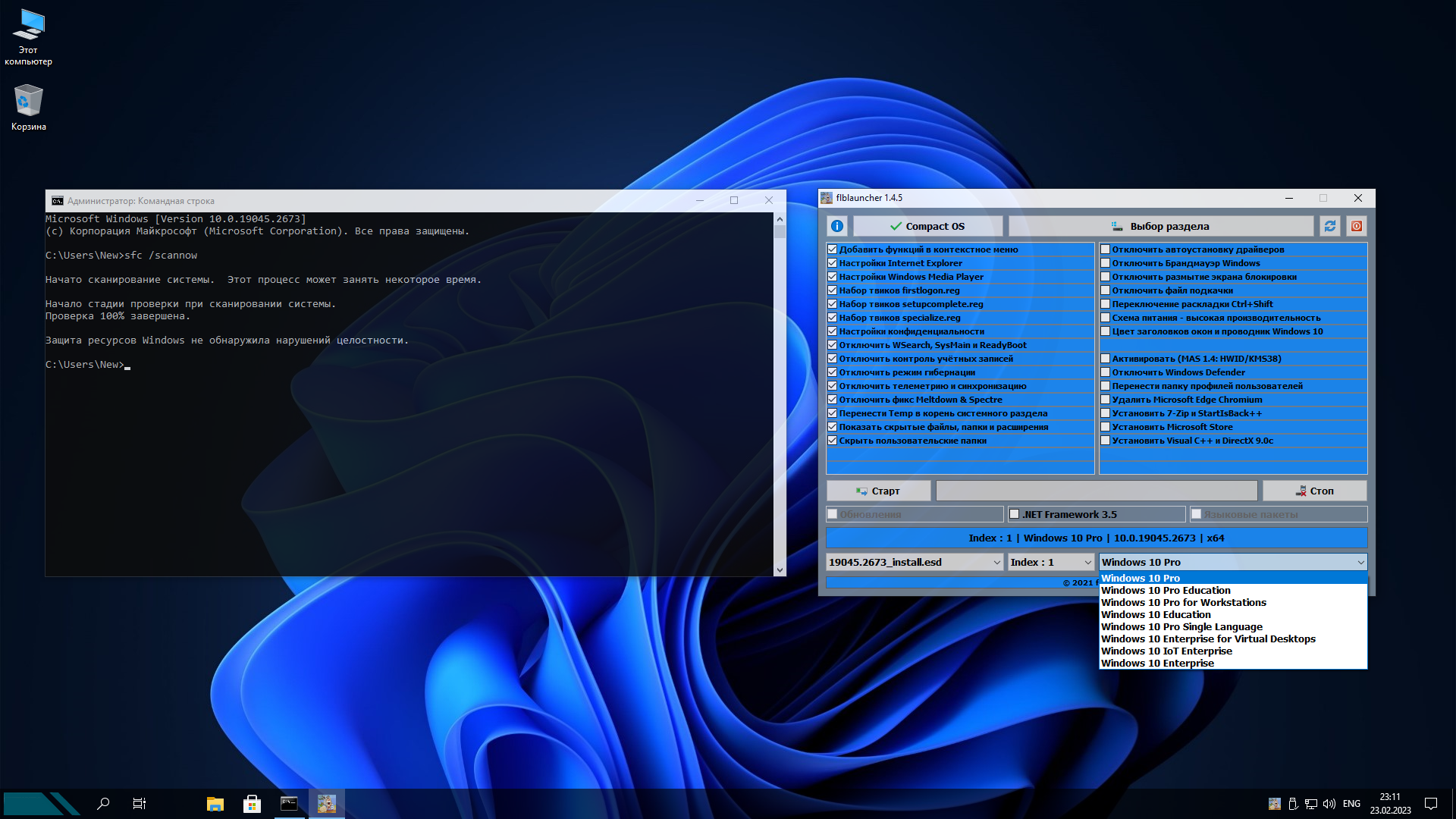Click the red power icon in flblauncher
Image resolution: width=1456 pixels, height=819 pixels.
click(1357, 226)
